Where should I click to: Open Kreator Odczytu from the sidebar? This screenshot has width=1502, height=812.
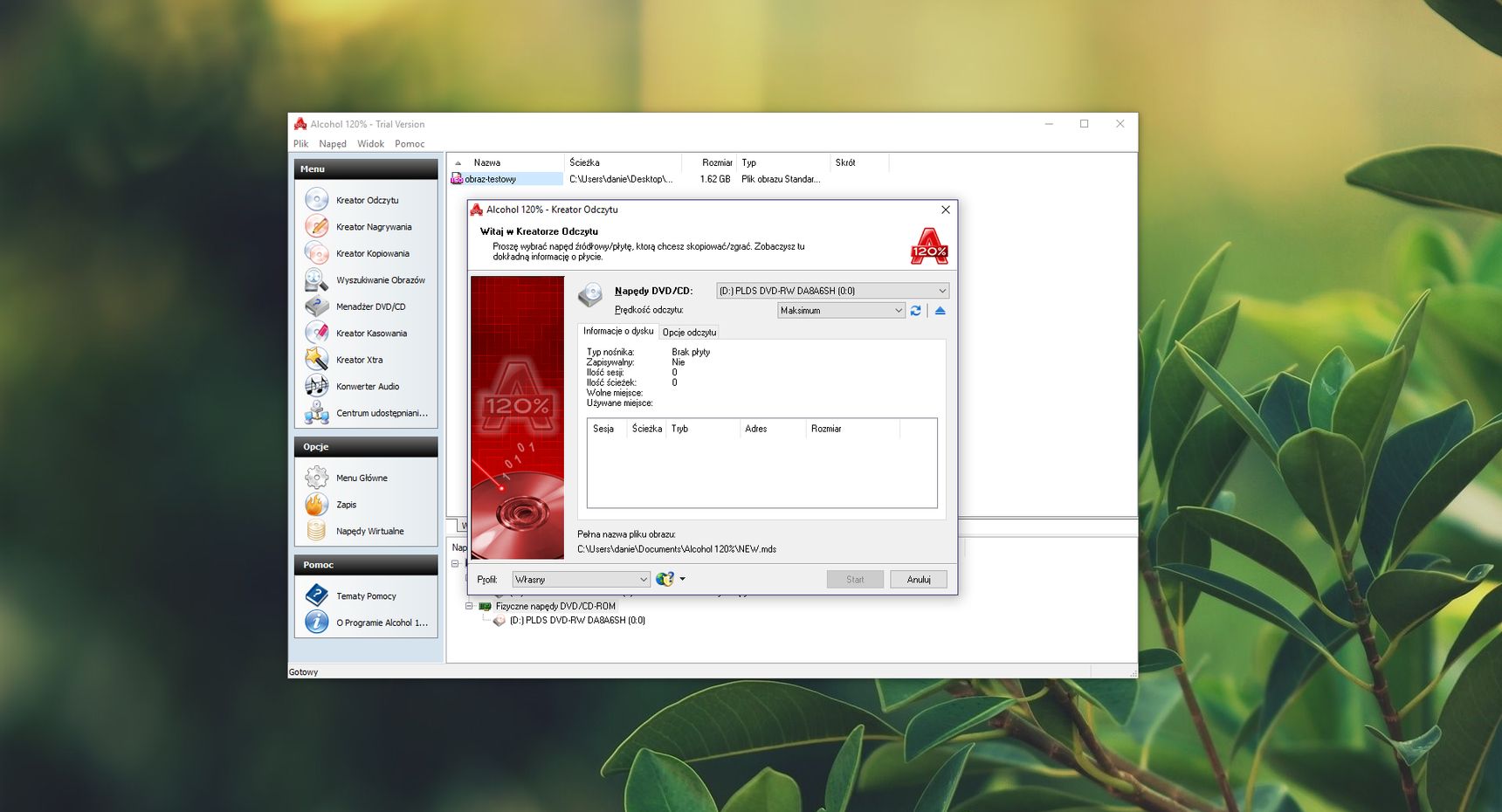(367, 200)
